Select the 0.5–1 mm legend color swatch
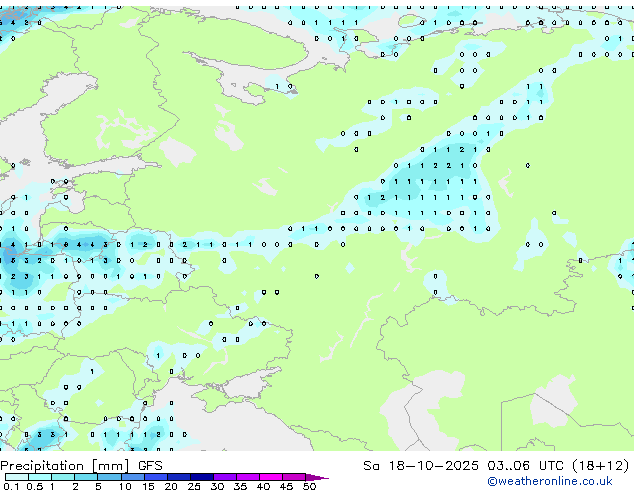This screenshot has height=490, width=634. click(x=40, y=477)
